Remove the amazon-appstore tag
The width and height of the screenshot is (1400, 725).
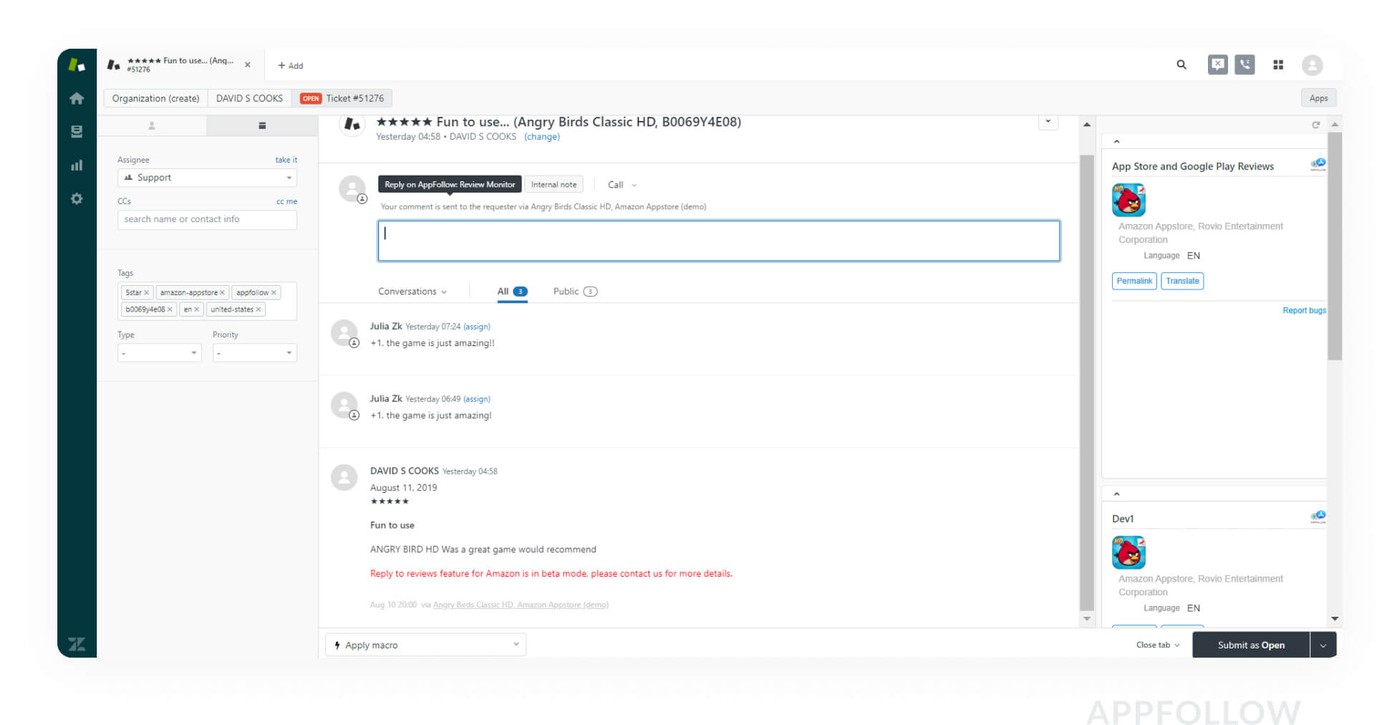coord(222,293)
